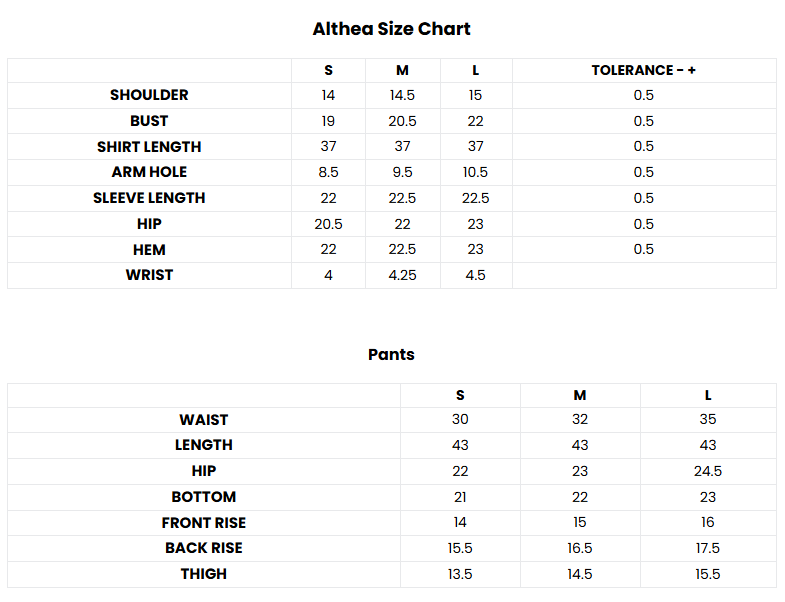785x602 pixels.
Task: Click the BOTTOM row label
Action: coord(204,497)
